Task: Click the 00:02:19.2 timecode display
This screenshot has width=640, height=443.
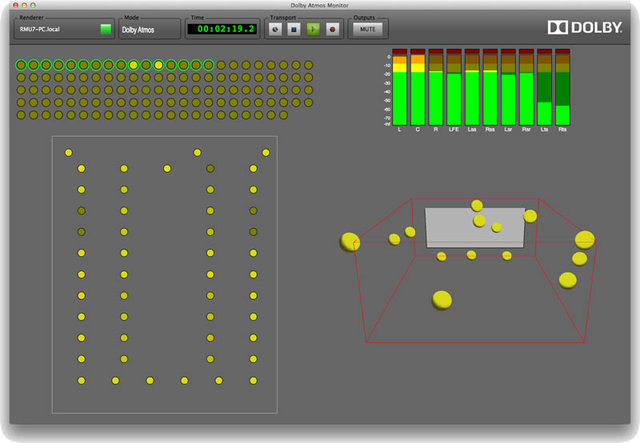Action: tap(222, 29)
